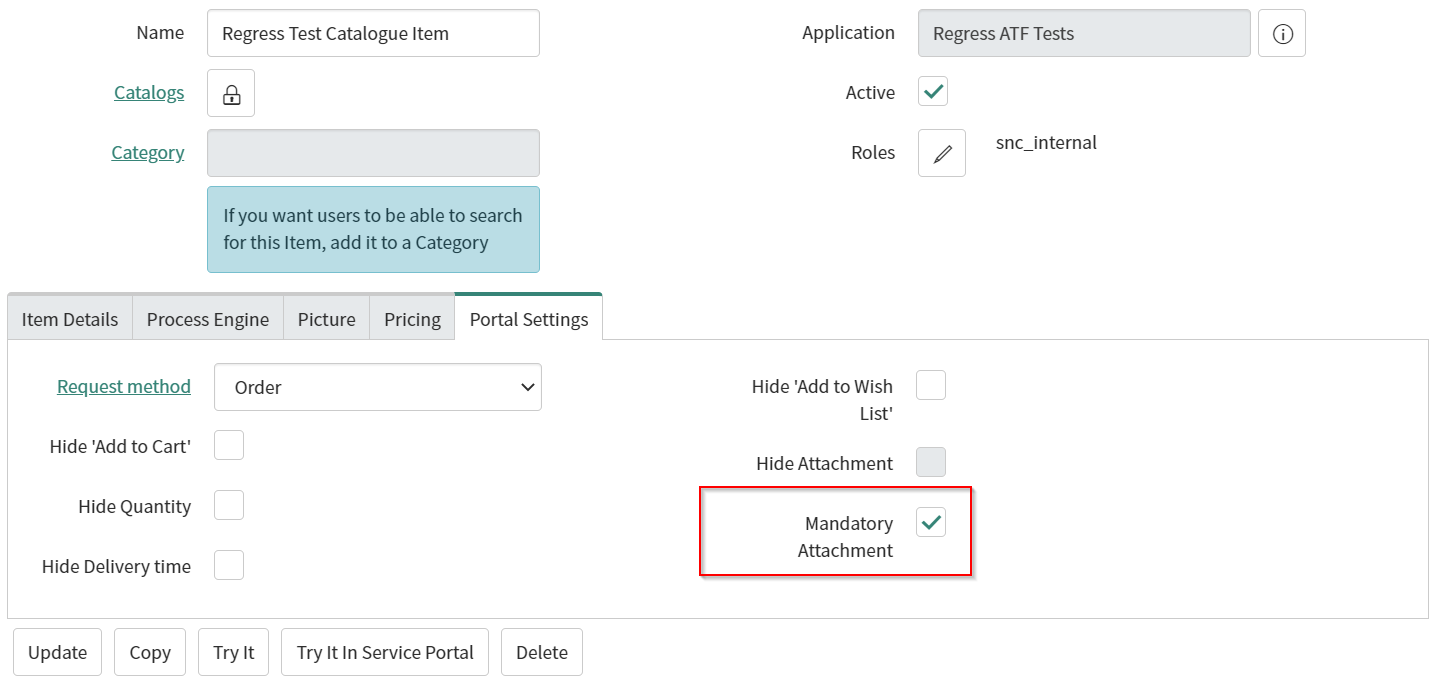Select the Picture tab
Screen dimensions: 1441x687
[x=326, y=320]
